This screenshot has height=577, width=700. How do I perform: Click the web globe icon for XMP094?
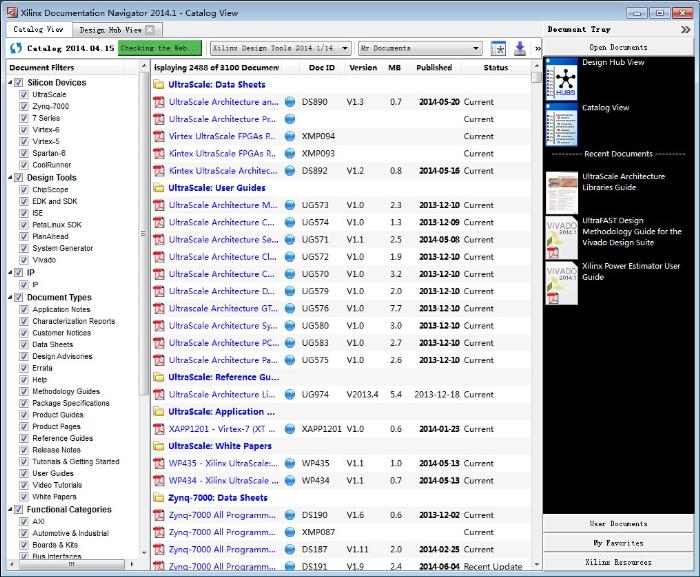pyautogui.click(x=290, y=136)
